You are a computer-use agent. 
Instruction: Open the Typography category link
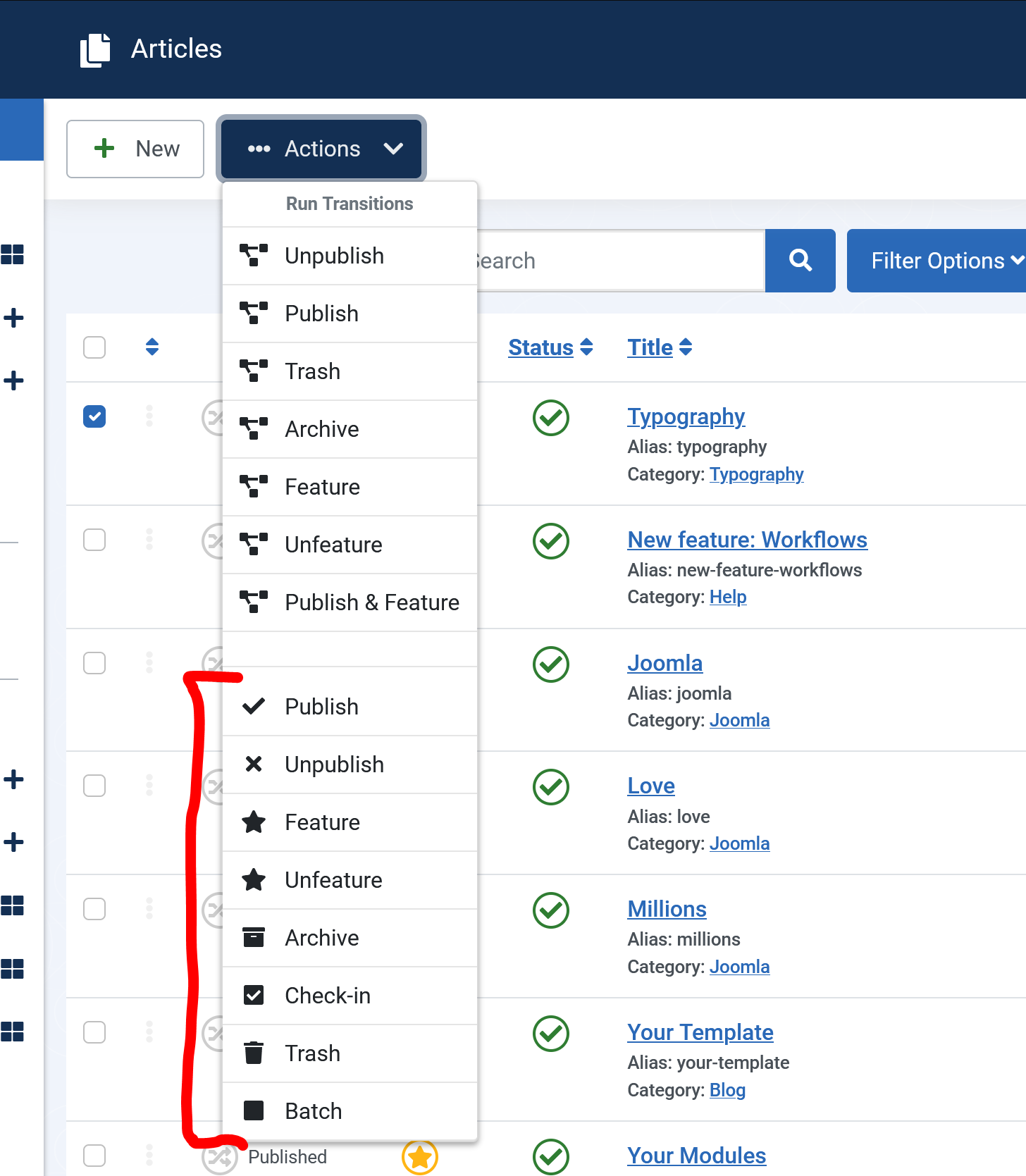pos(756,474)
